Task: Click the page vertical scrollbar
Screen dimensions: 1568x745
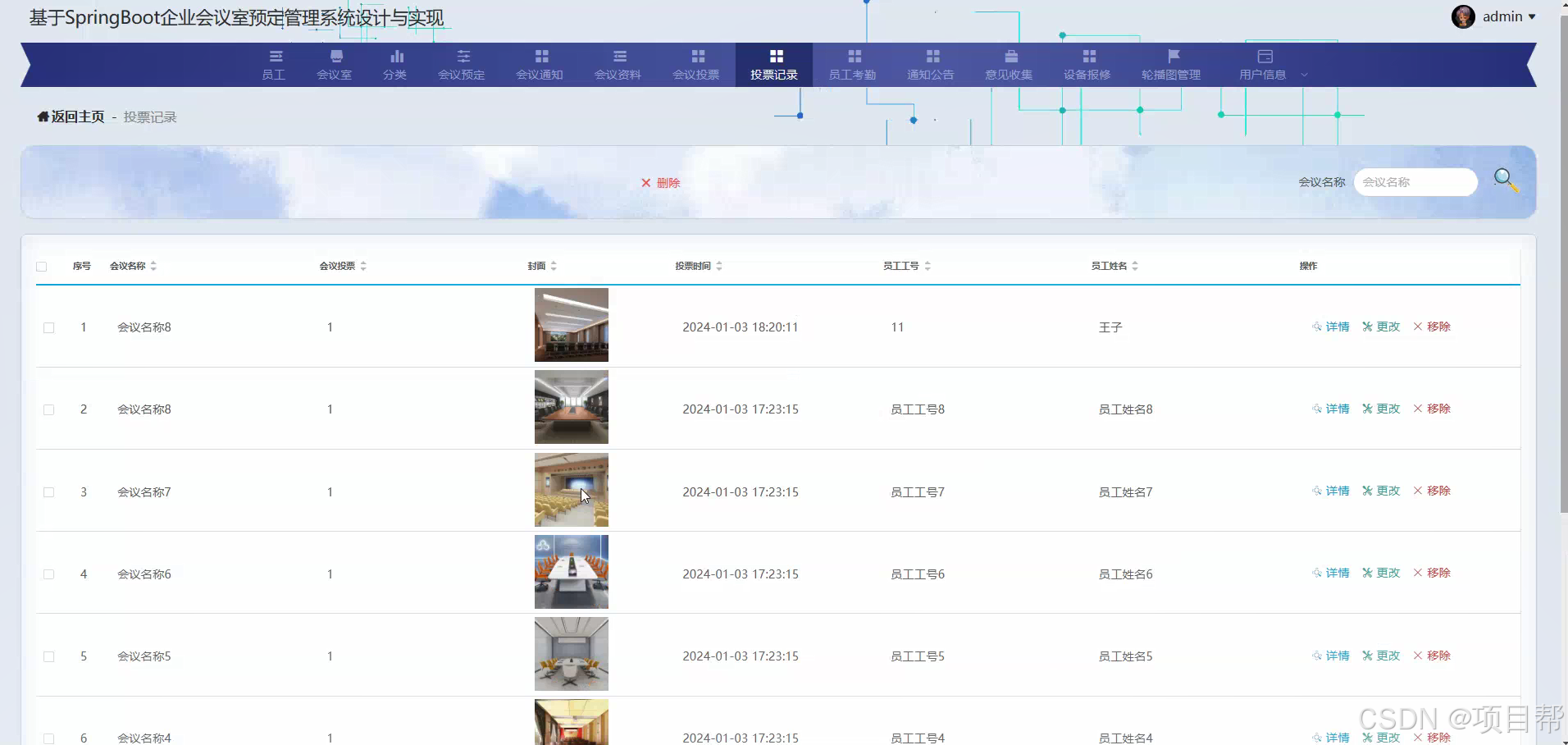Action: click(x=1563, y=263)
